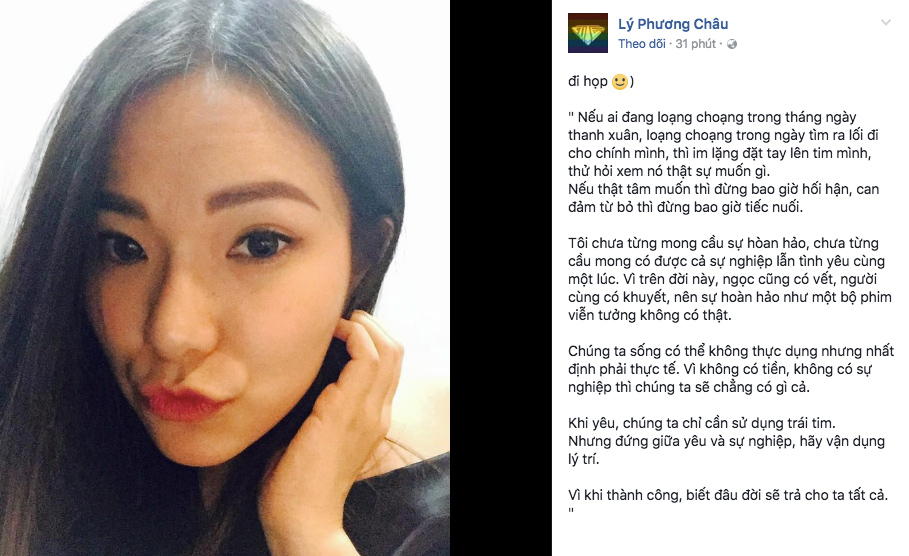Click the "đi họp" caption text
Viewport: 909px width, 556px height.
pos(587,82)
